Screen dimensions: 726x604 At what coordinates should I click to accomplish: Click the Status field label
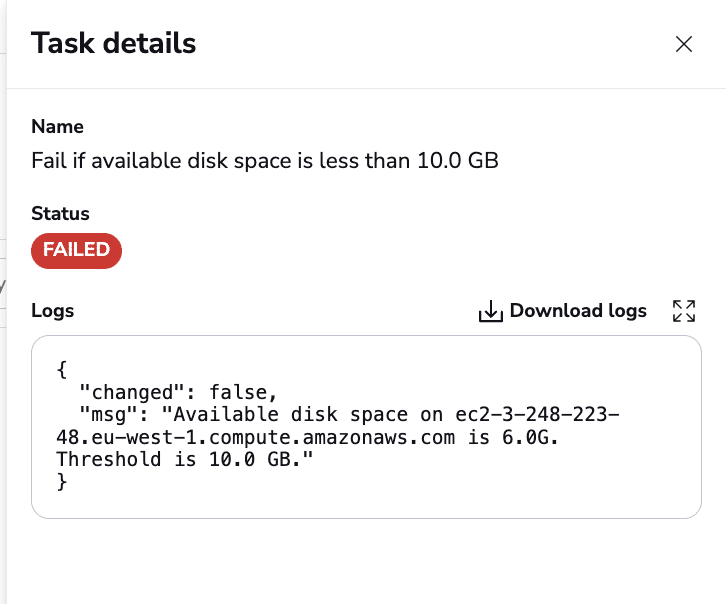60,213
